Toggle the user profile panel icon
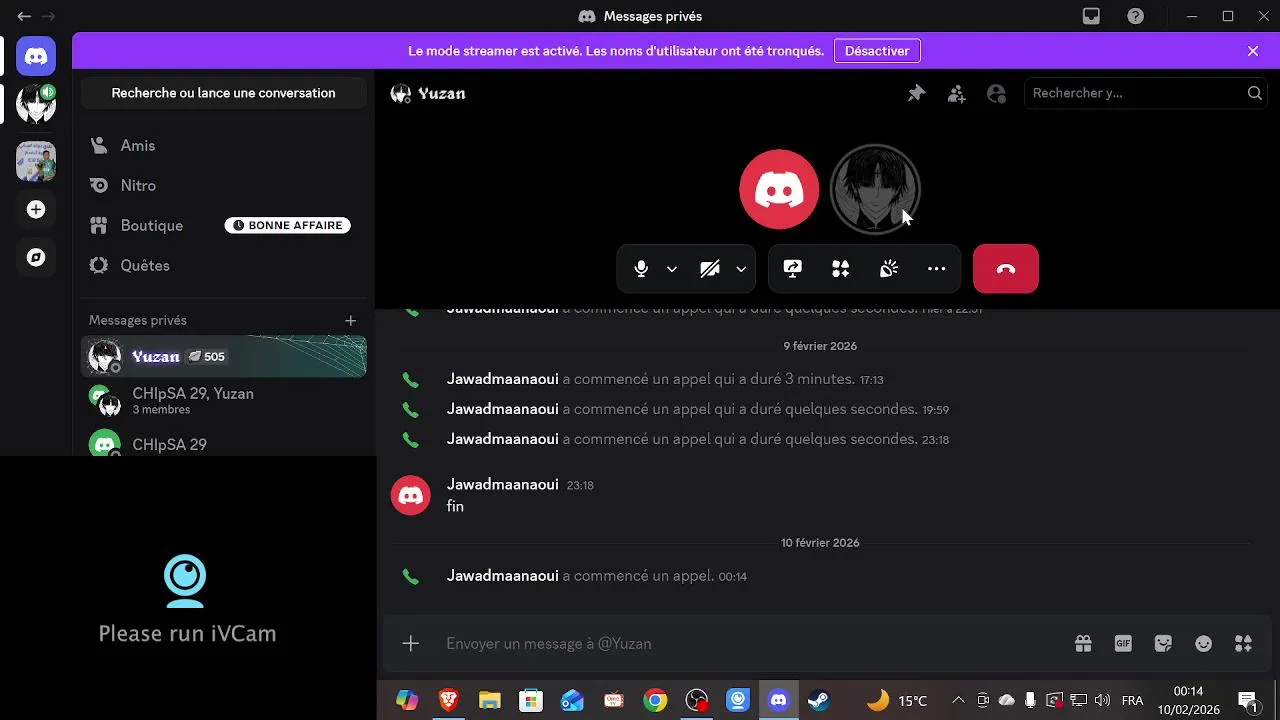The height and width of the screenshot is (720, 1280). 996,93
